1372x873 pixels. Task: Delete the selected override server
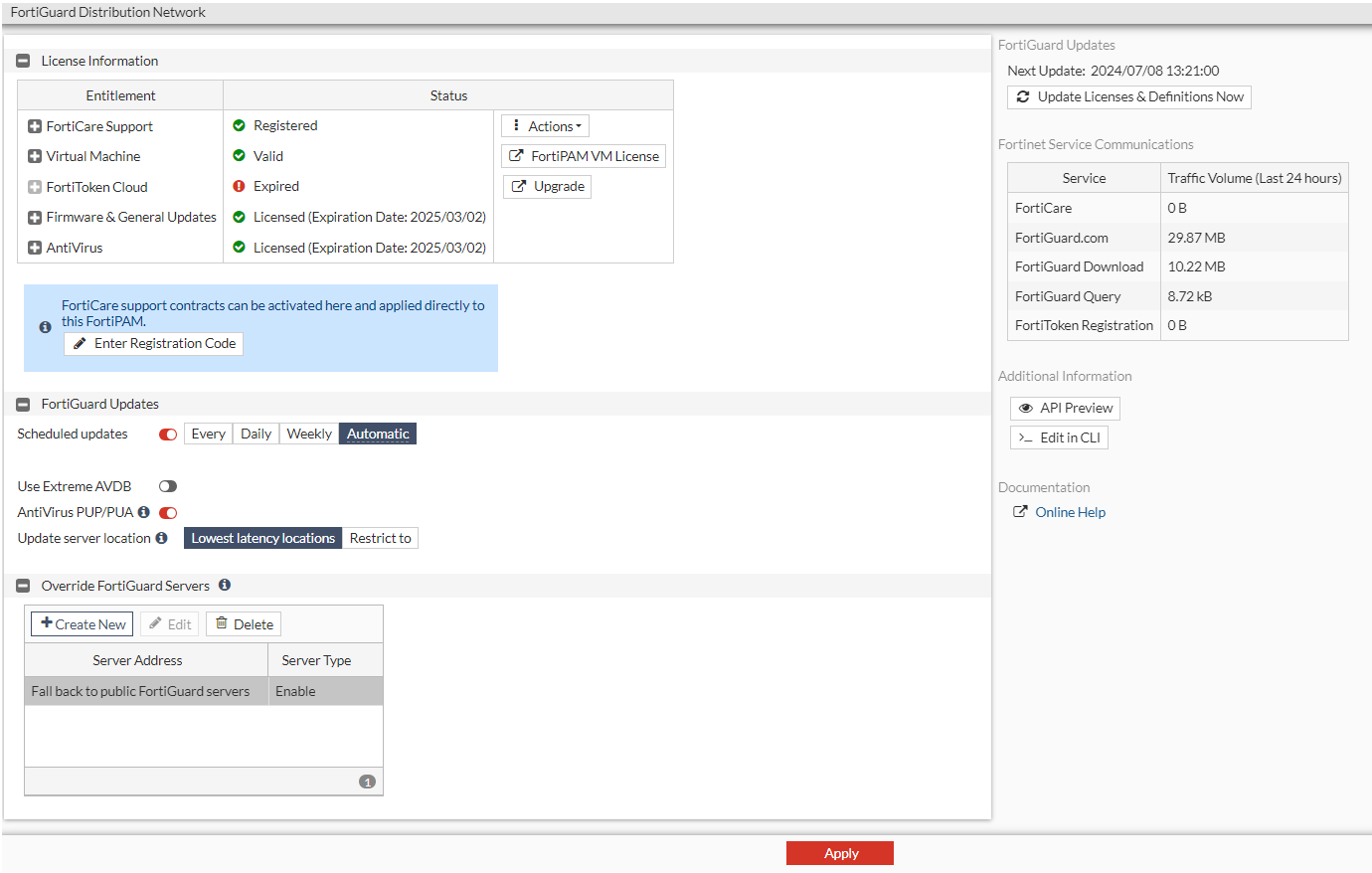(x=244, y=624)
